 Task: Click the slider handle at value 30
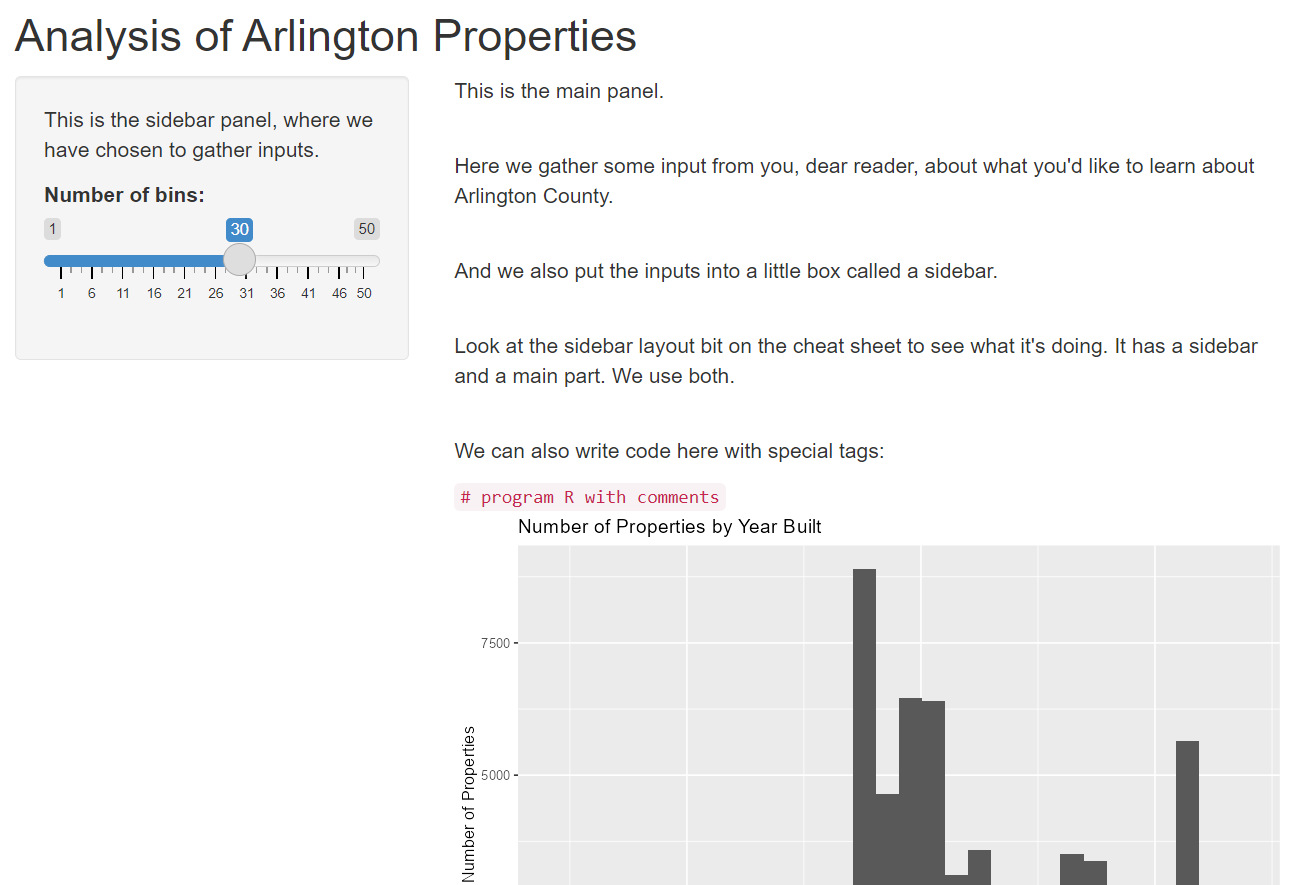[239, 260]
